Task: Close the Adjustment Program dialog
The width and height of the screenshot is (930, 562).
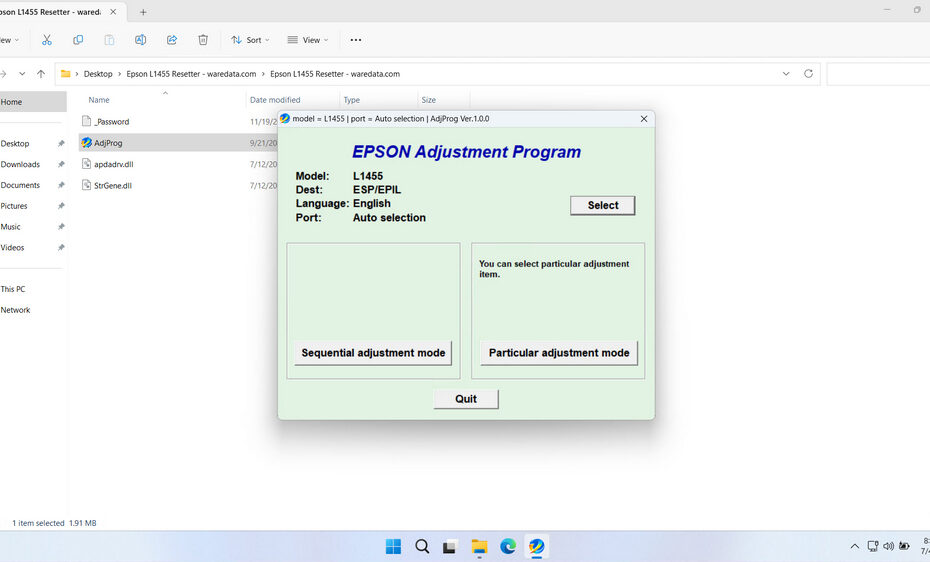Action: (x=644, y=119)
